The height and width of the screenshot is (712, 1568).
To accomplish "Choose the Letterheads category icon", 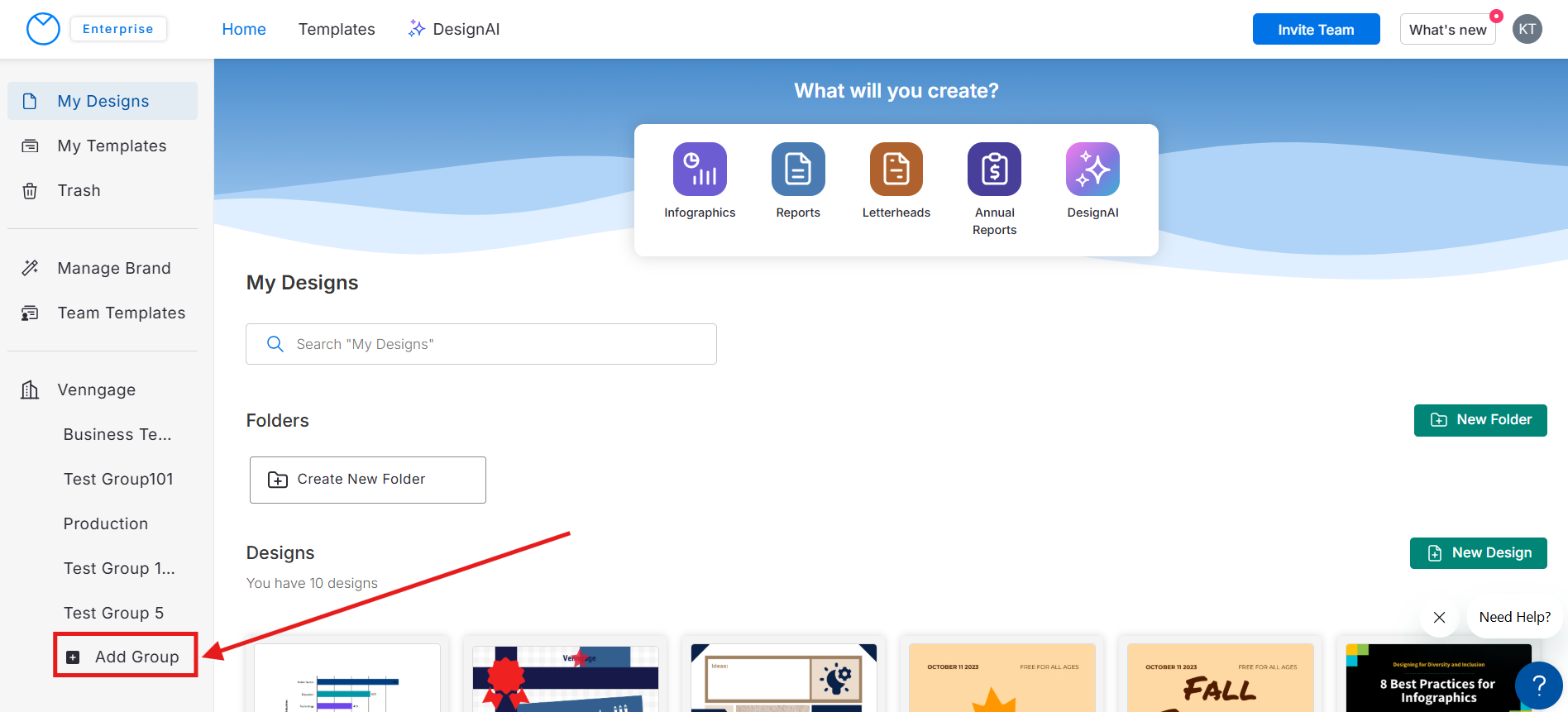I will click(x=896, y=170).
